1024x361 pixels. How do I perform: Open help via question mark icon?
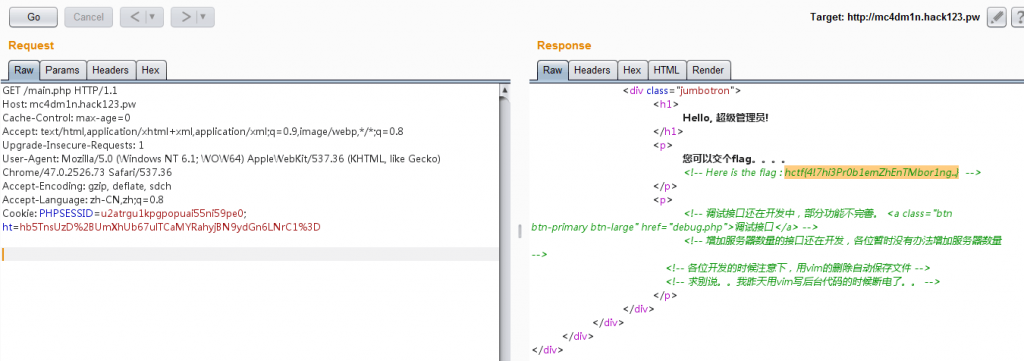pyautogui.click(x=1017, y=18)
